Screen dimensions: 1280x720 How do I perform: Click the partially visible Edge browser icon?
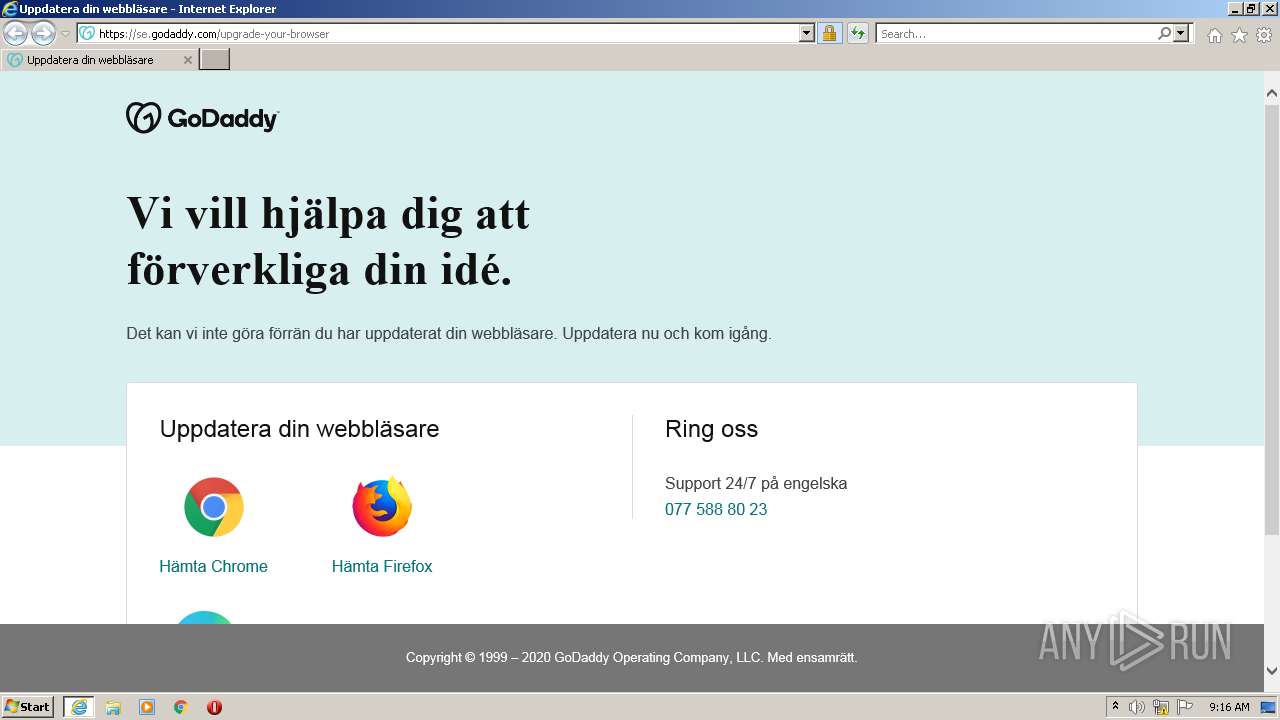[x=204, y=617]
